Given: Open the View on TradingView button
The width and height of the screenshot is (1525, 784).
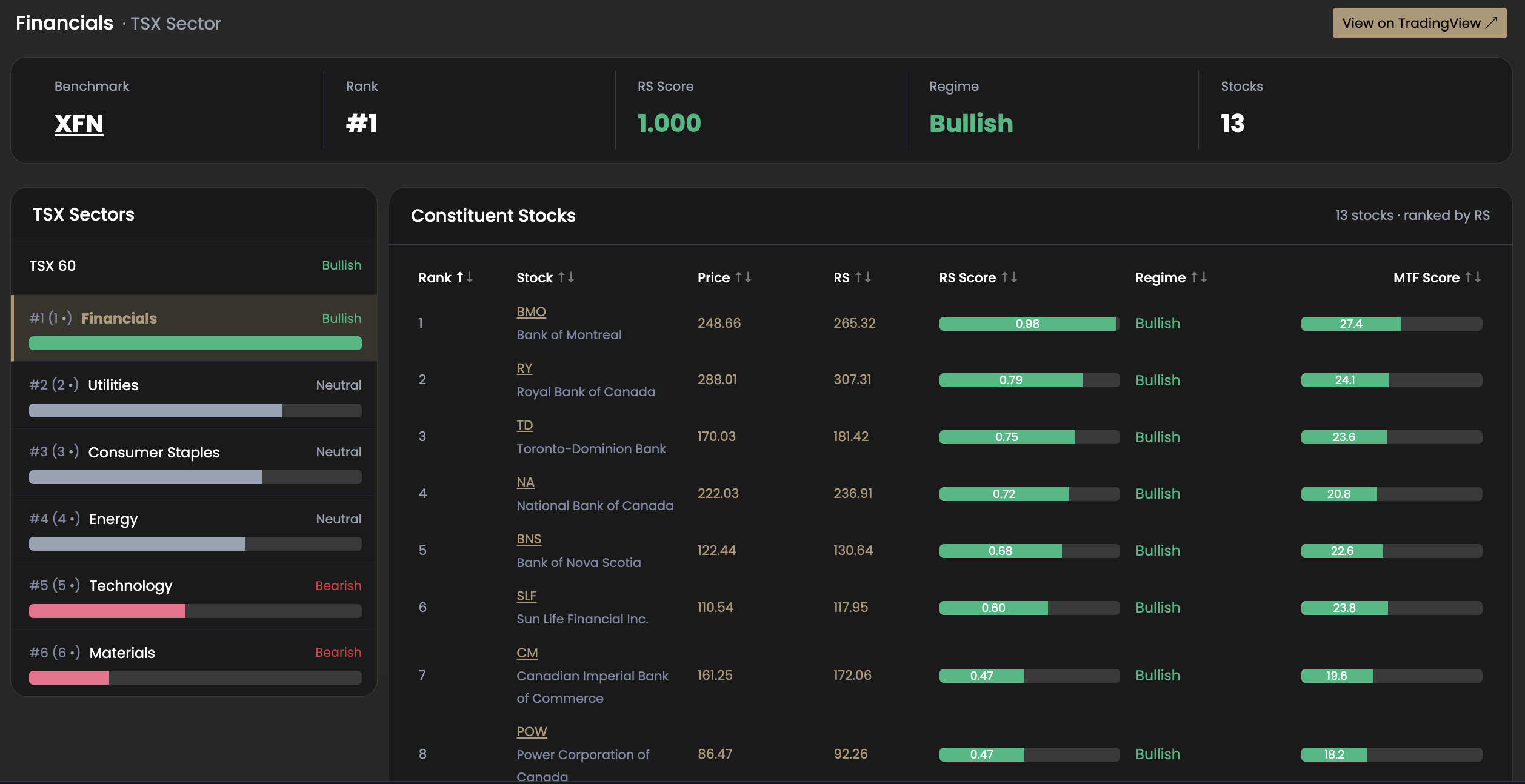Looking at the screenshot, I should 1419,23.
